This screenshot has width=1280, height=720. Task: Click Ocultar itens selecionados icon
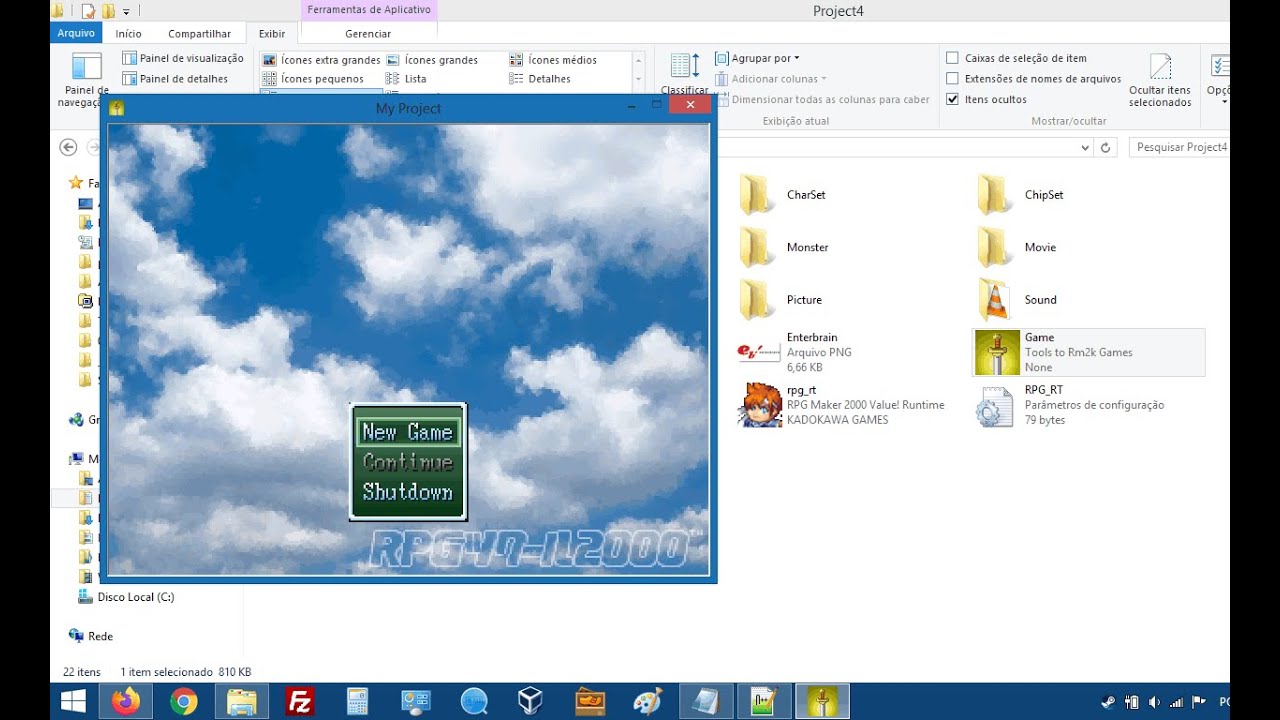pos(1160,80)
